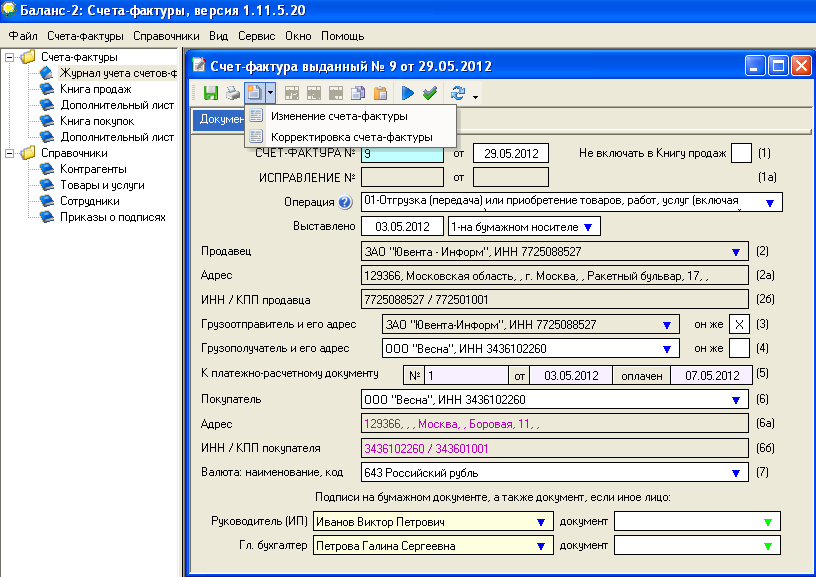Open dropdown beside the new document icon
The width and height of the screenshot is (816, 577).
click(x=270, y=93)
